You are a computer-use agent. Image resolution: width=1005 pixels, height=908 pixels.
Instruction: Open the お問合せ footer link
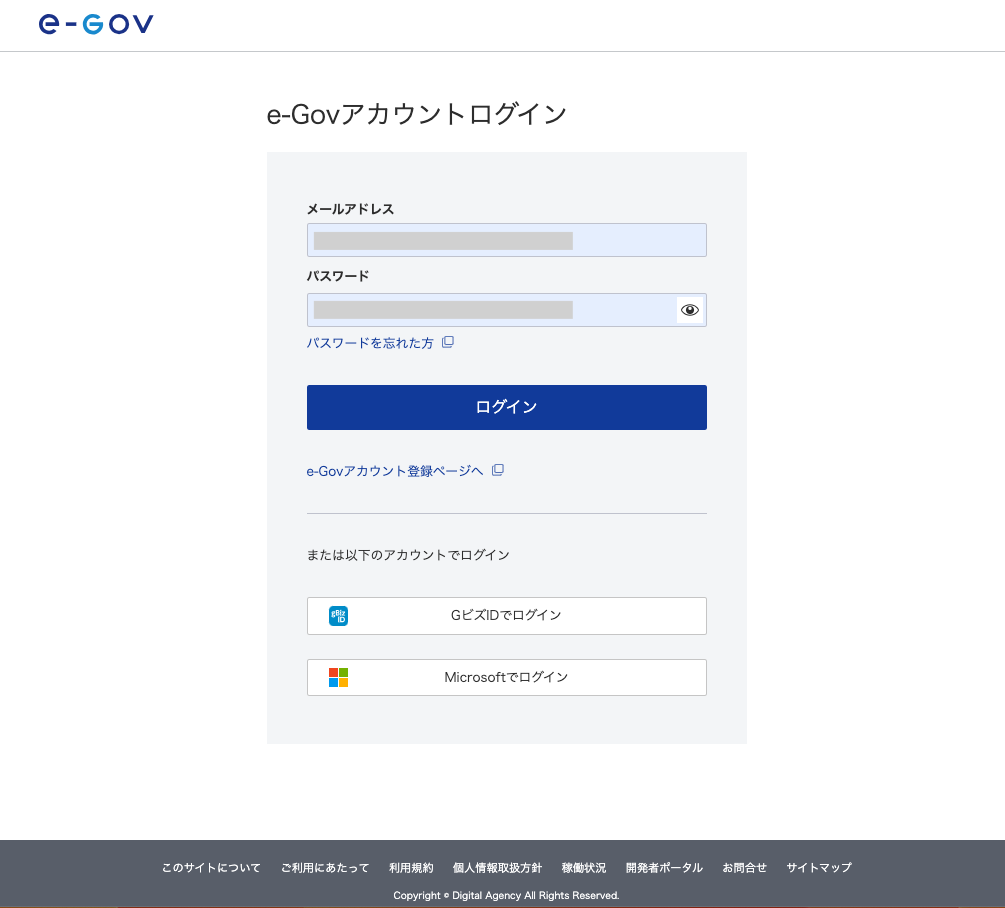coord(744,868)
